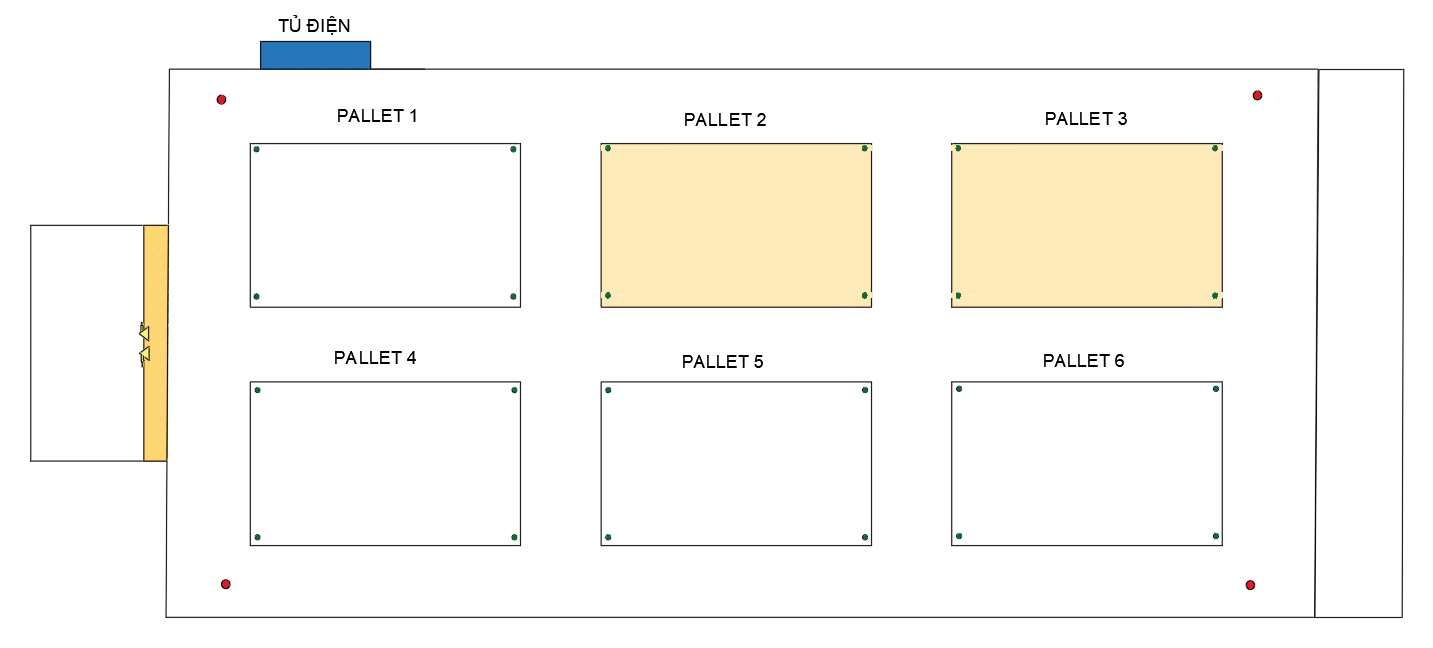
Task: Pick the PALLET 6 rectangle
Action: click(1087, 463)
